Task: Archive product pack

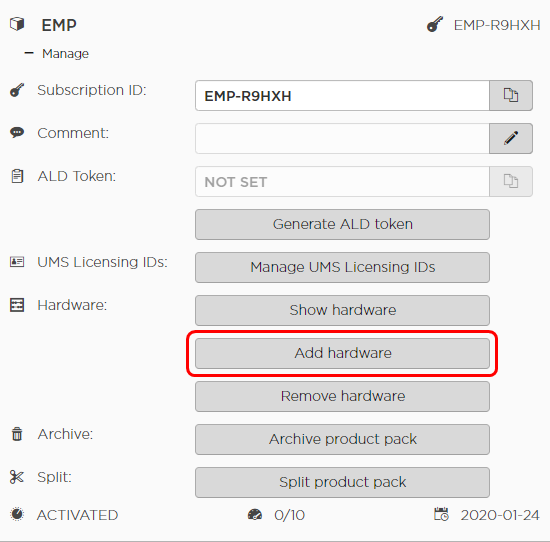Action: click(x=342, y=439)
